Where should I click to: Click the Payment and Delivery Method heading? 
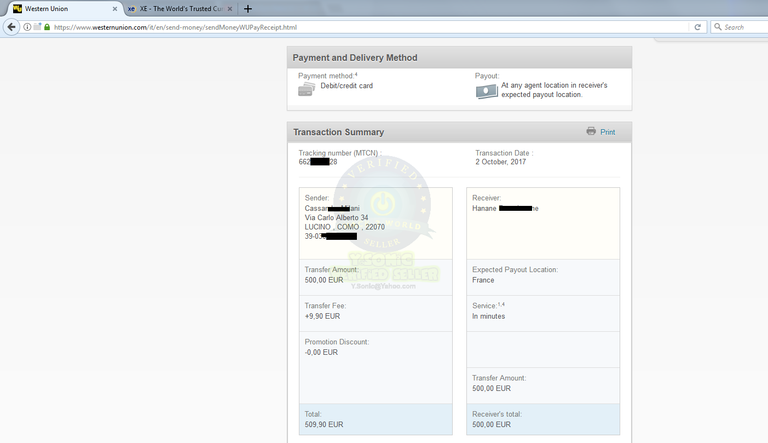click(355, 58)
